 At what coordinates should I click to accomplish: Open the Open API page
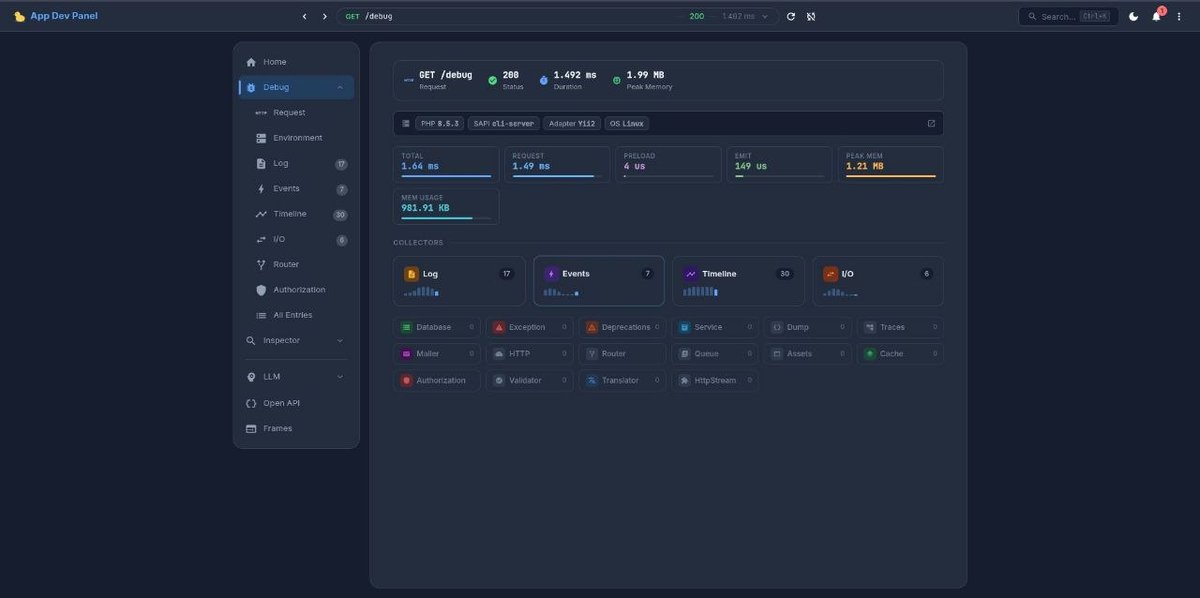[x=296, y=403]
